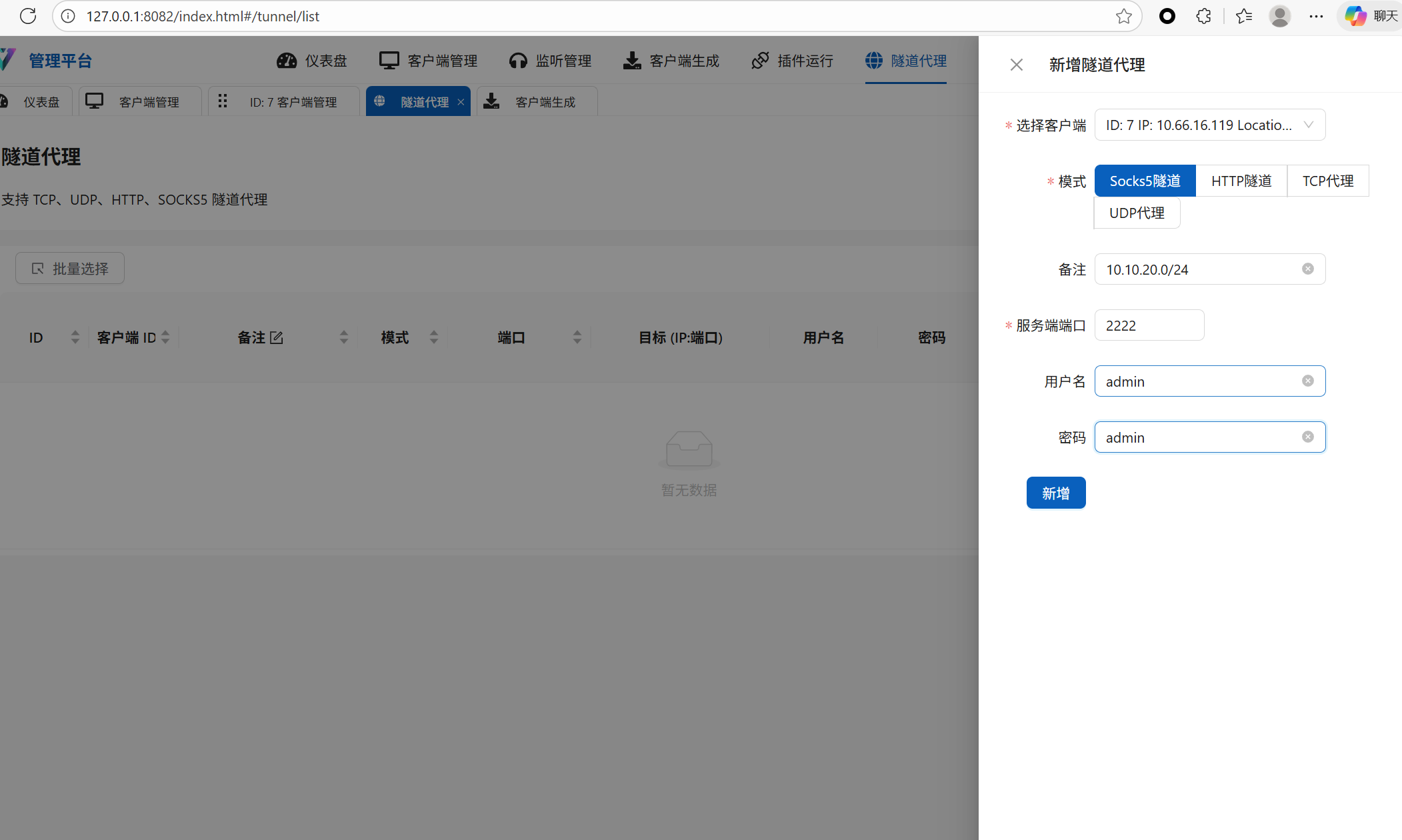Sort table by ID column arrows
This screenshot has width=1402, height=840.
(75, 337)
